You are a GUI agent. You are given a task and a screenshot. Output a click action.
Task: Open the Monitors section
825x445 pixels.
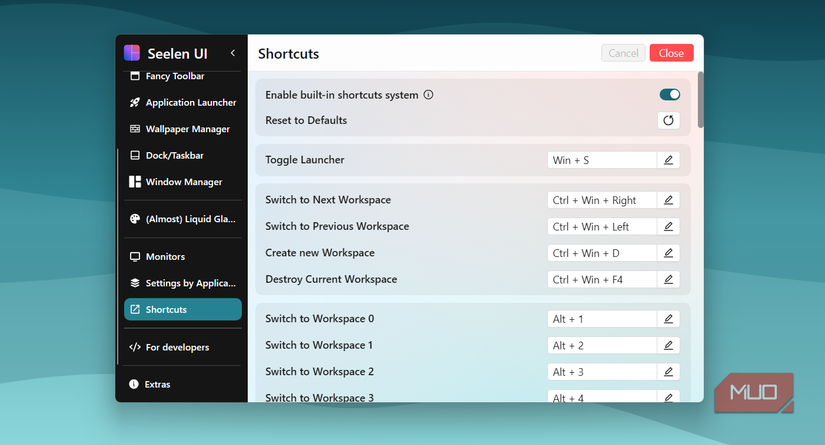click(183, 257)
